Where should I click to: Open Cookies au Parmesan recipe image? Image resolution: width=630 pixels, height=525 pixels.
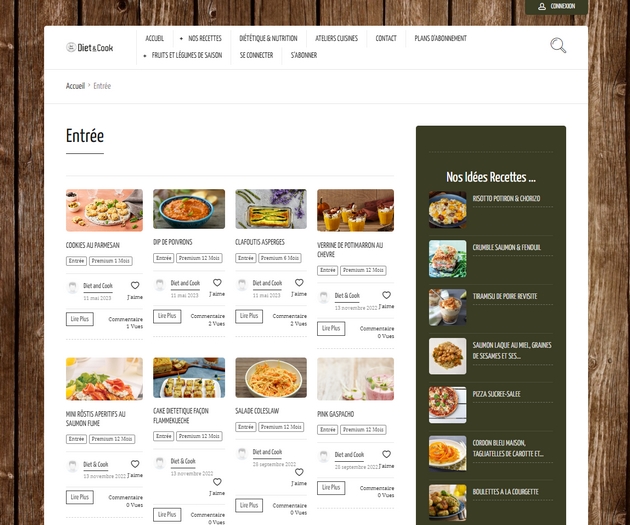(x=104, y=210)
